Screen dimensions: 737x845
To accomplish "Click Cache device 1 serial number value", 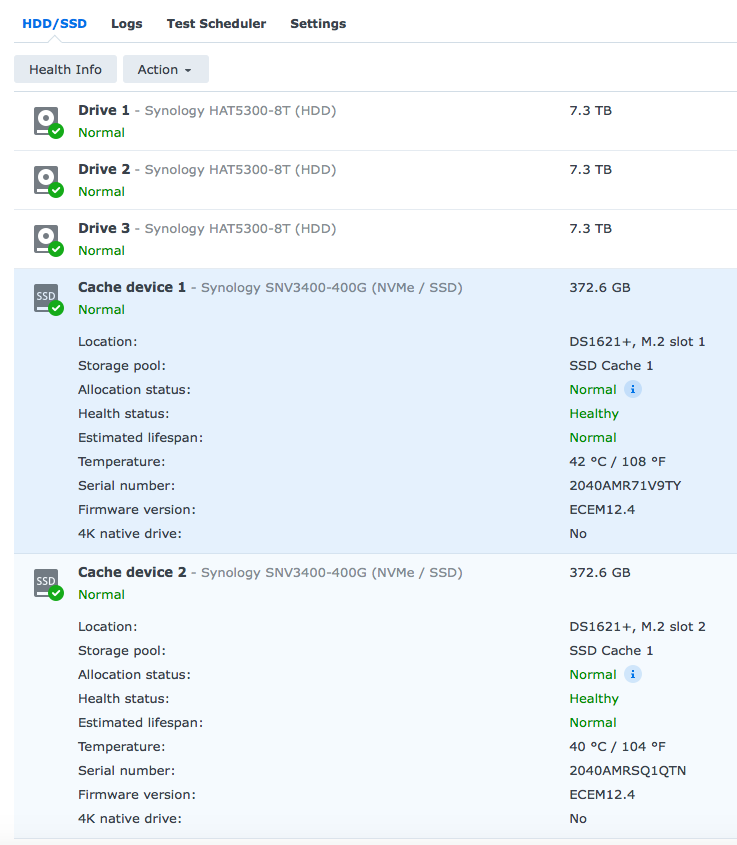I will click(625, 486).
